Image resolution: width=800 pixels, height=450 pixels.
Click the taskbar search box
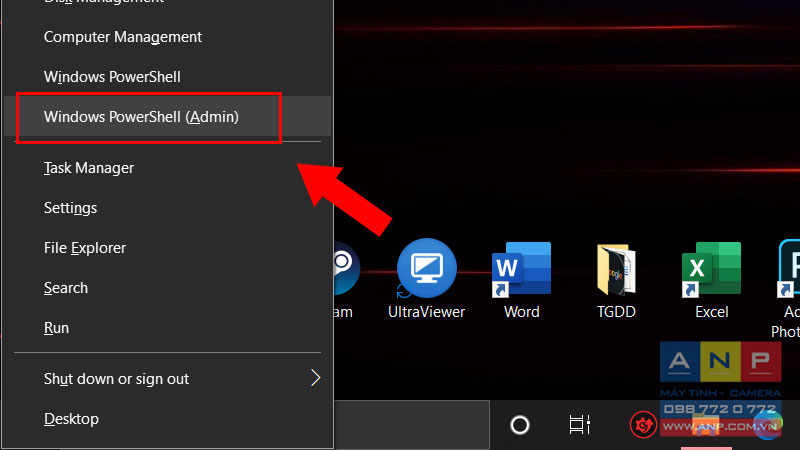[412, 424]
